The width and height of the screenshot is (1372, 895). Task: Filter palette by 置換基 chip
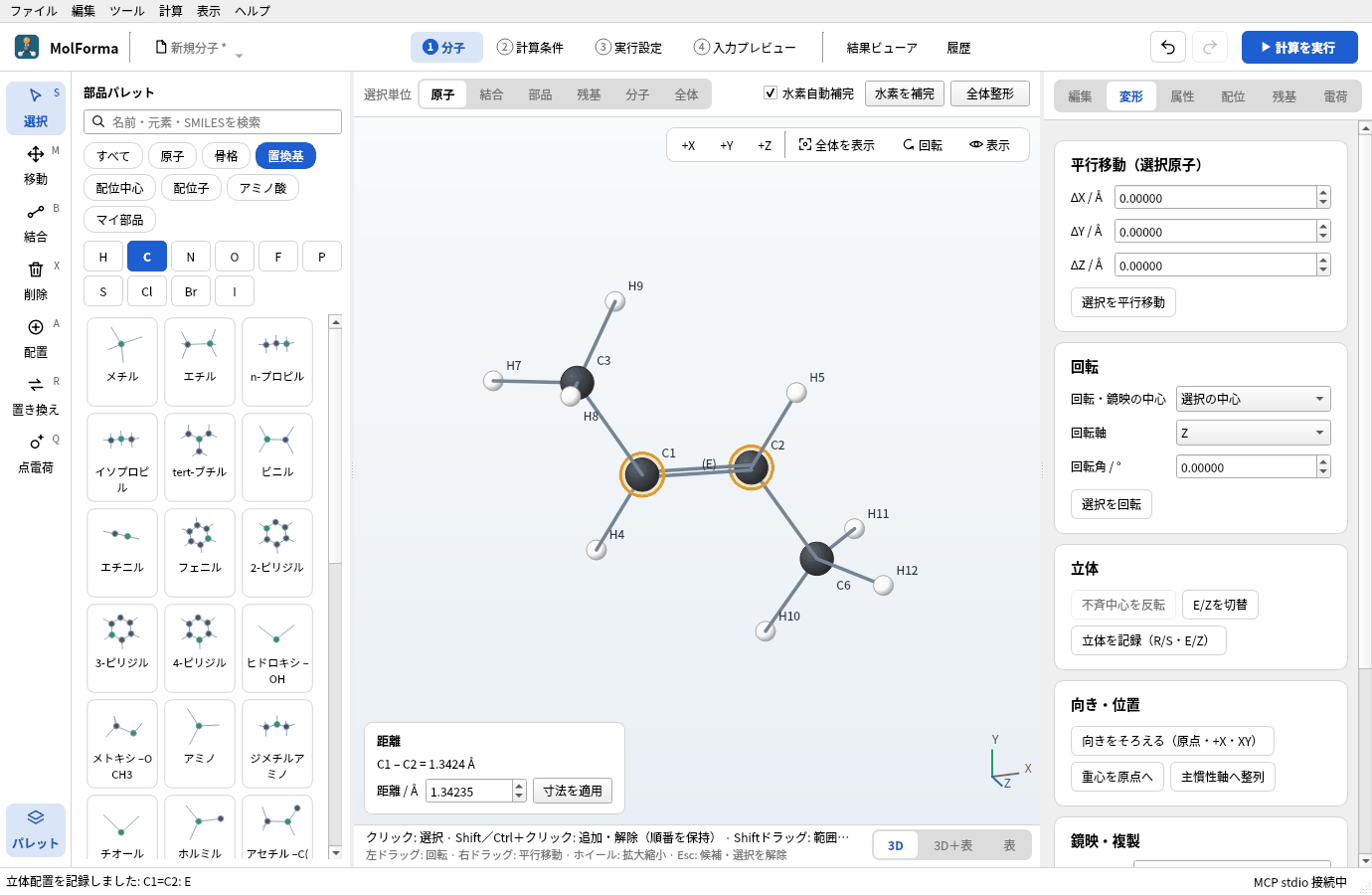click(286, 156)
